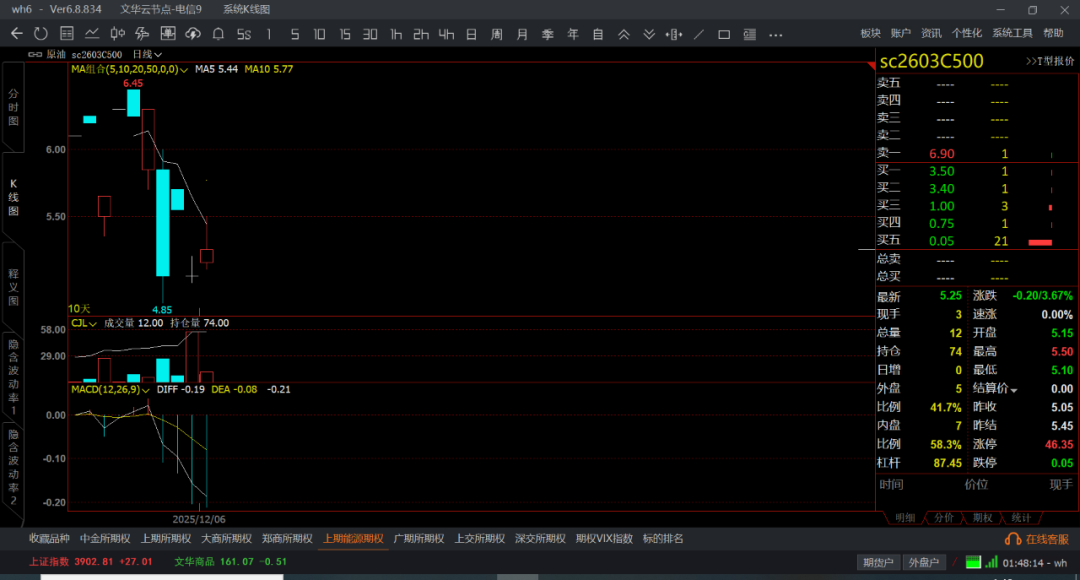The height and width of the screenshot is (580, 1080).
Task: Select the 明细 tab in quote panel
Action: [x=904, y=517]
